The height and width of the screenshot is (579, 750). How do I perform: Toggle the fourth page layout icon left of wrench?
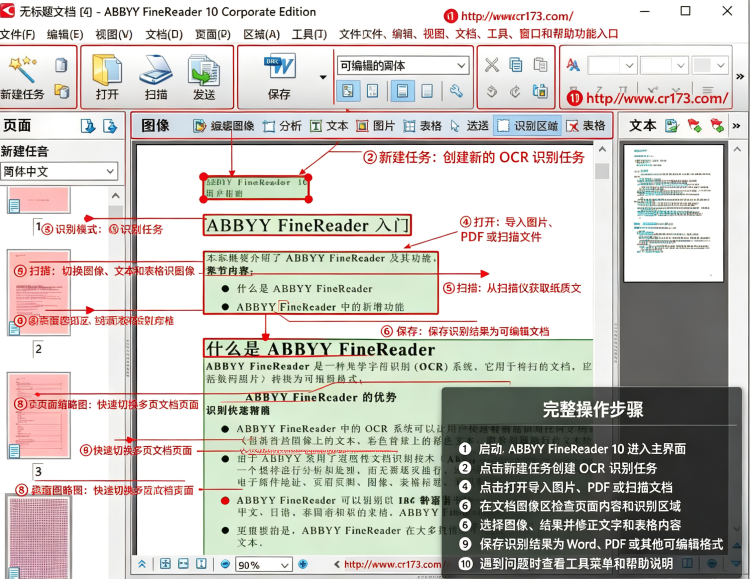point(427,90)
